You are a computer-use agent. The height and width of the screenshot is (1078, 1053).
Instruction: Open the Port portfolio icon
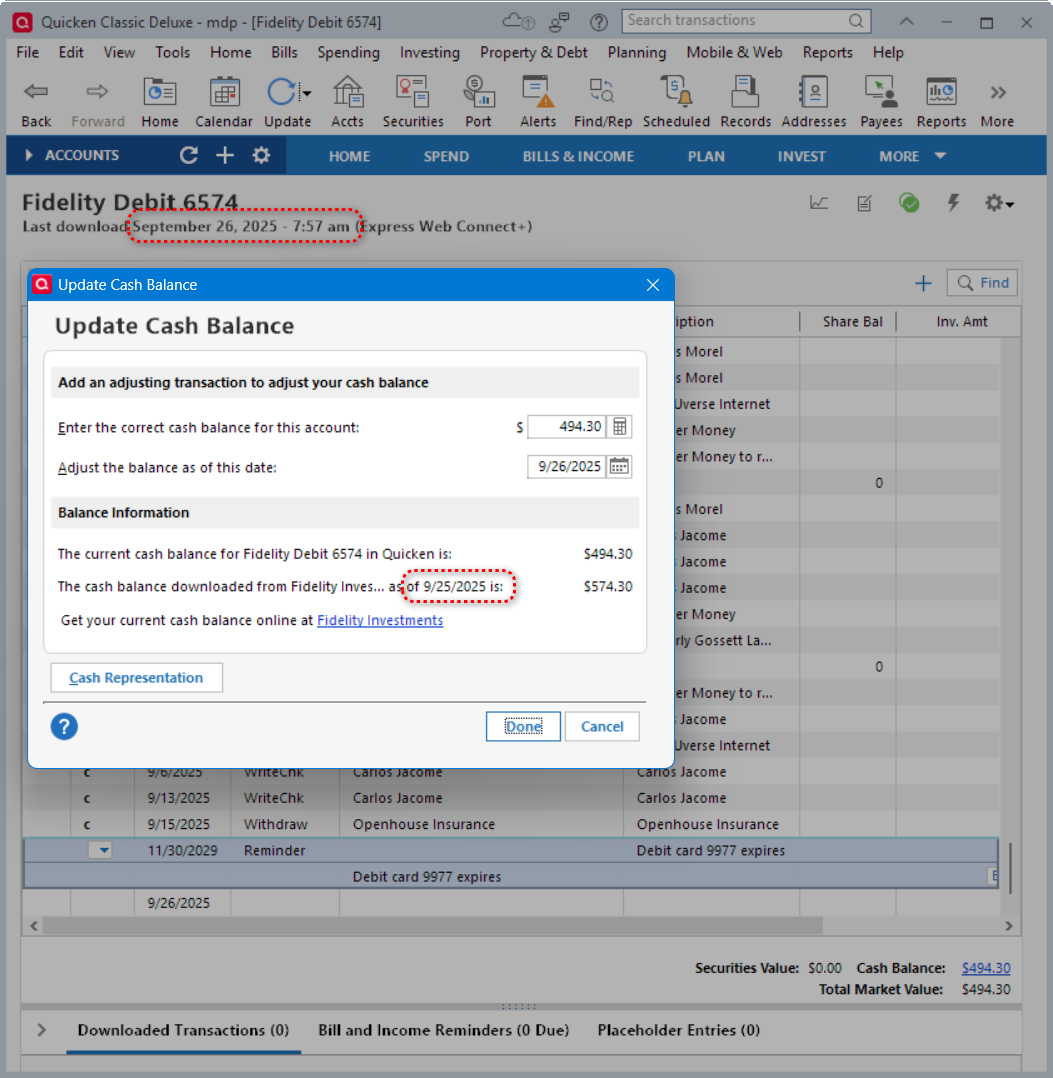point(478,92)
